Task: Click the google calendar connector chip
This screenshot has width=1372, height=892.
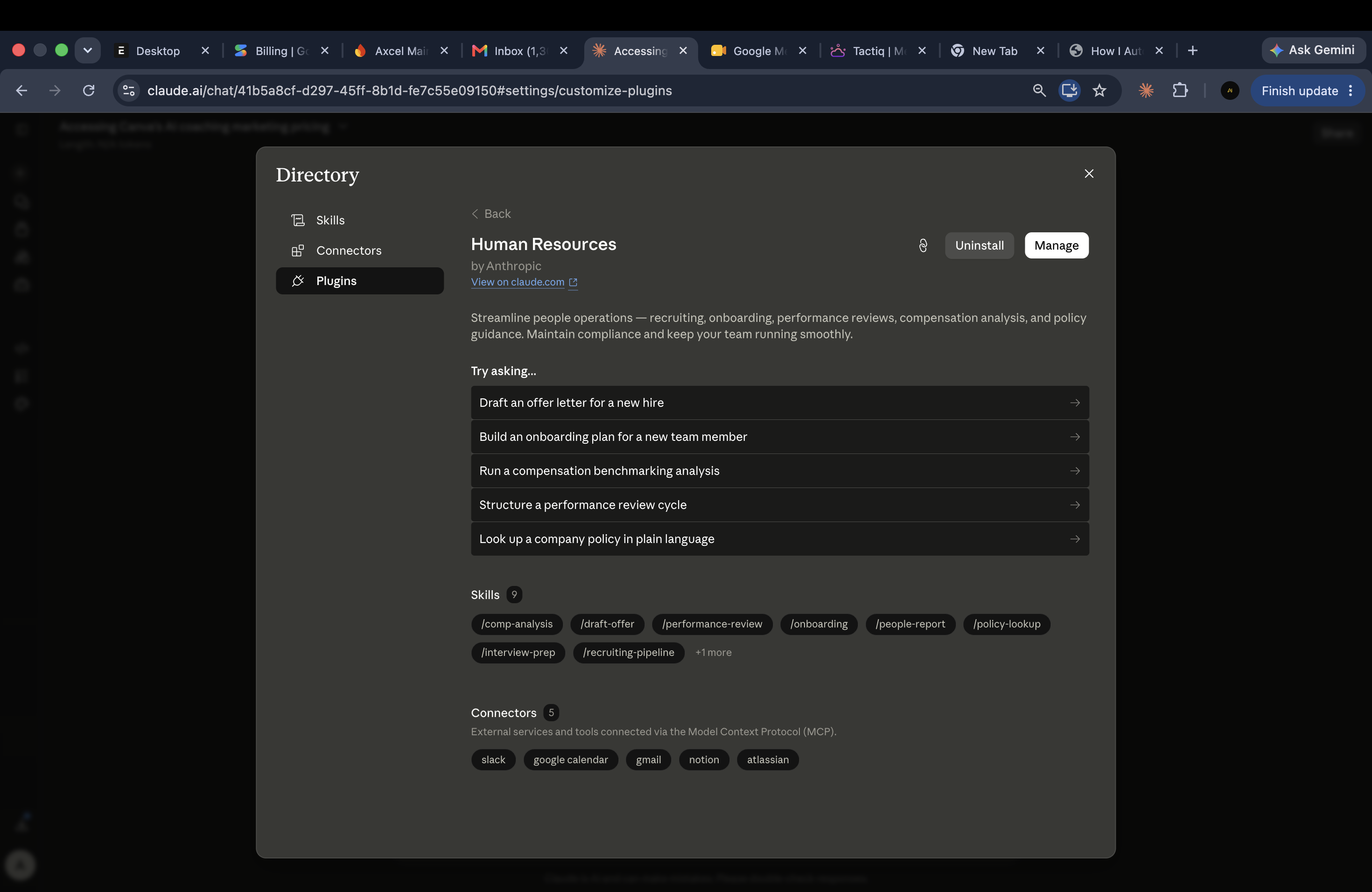Action: [x=570, y=760]
